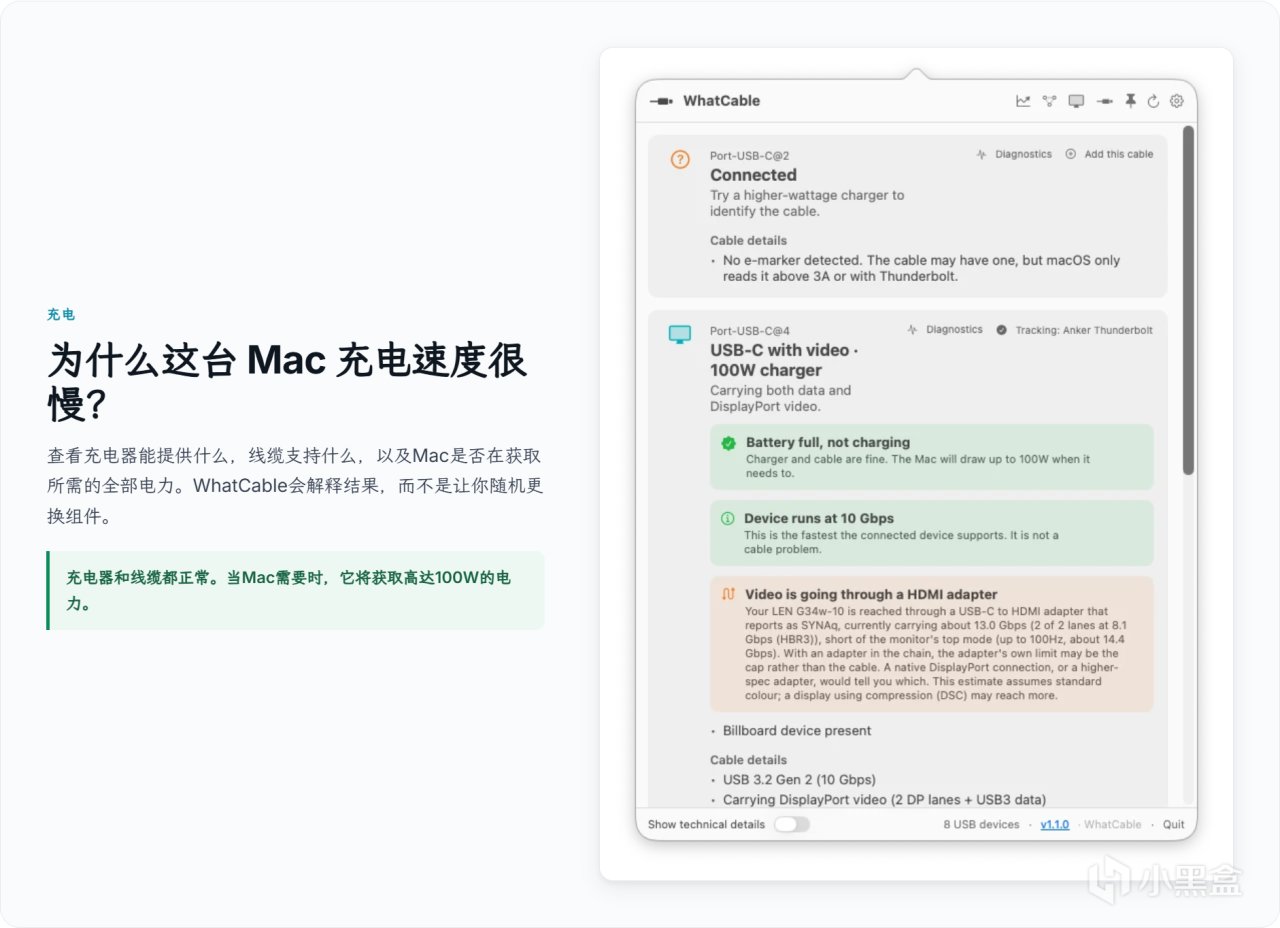Open WhatCable settings gear
The height and width of the screenshot is (928, 1280).
[1177, 101]
